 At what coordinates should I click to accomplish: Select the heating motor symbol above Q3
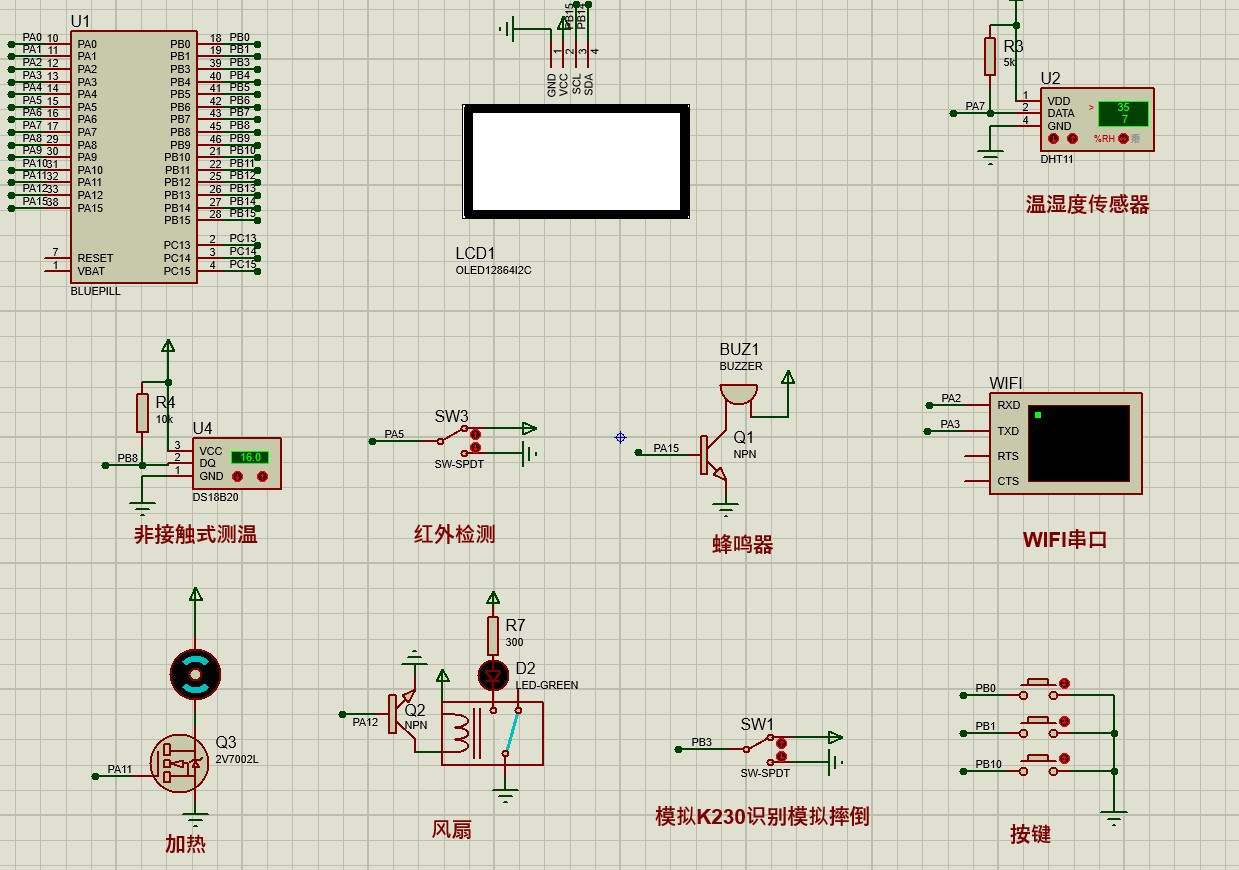click(195, 674)
